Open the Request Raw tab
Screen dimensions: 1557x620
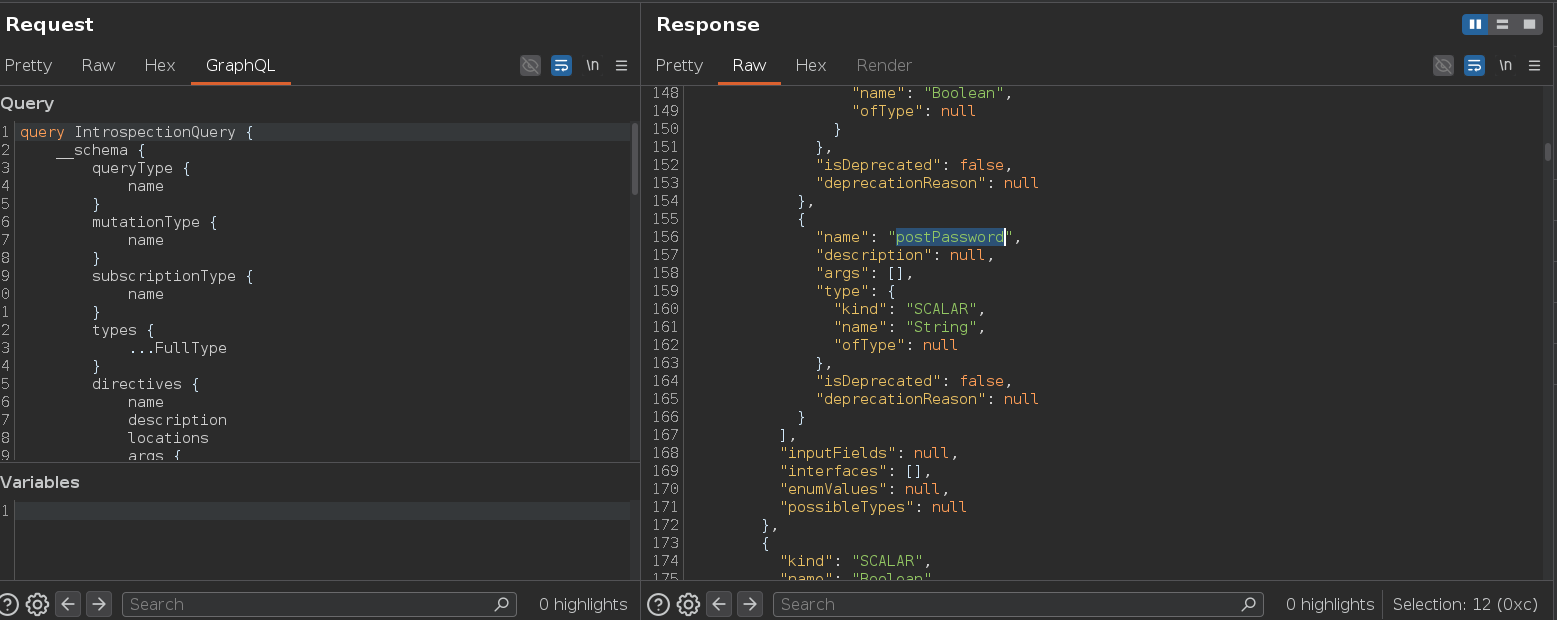tap(98, 65)
